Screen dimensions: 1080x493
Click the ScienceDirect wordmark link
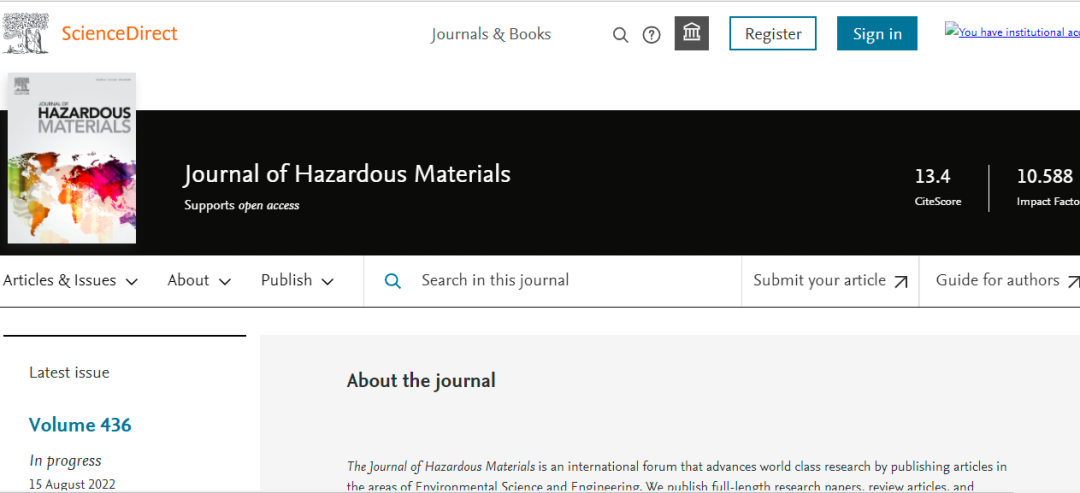119,33
